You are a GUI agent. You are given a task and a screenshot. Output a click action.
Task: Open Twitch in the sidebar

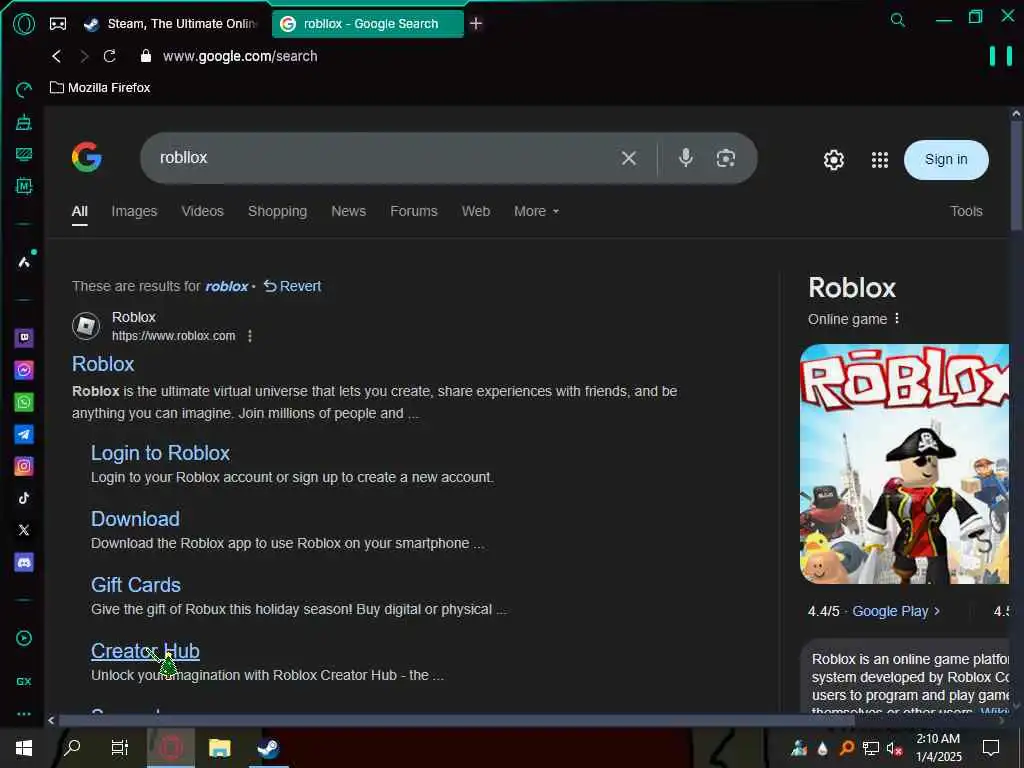[x=24, y=338]
